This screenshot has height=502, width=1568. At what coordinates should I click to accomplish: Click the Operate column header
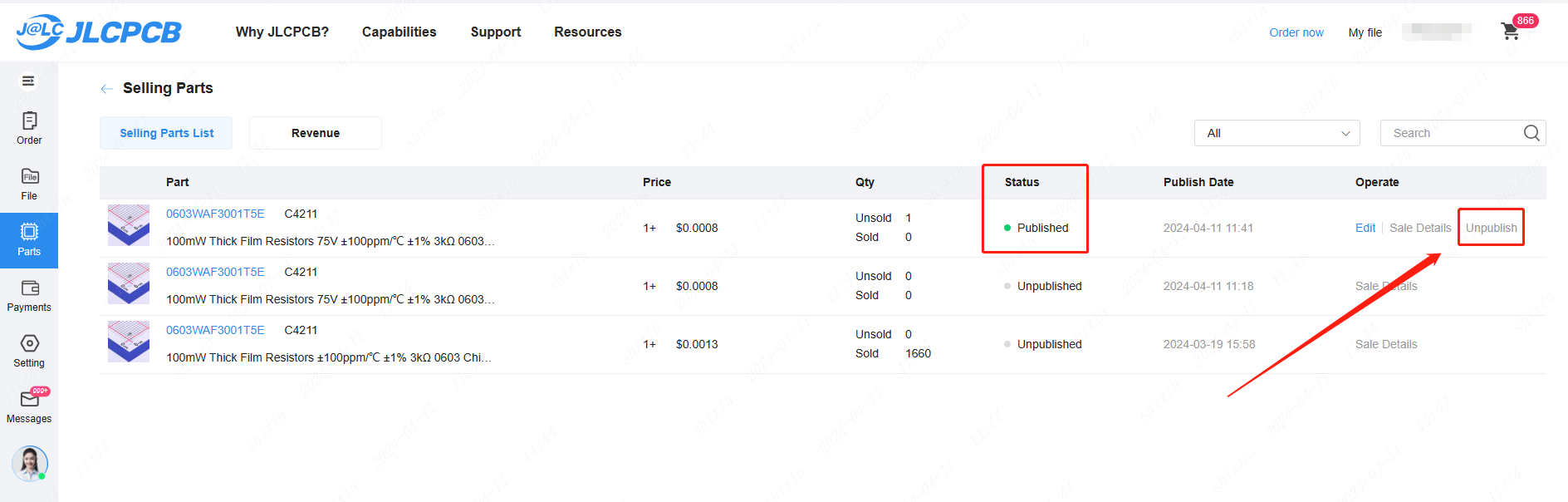1377,182
